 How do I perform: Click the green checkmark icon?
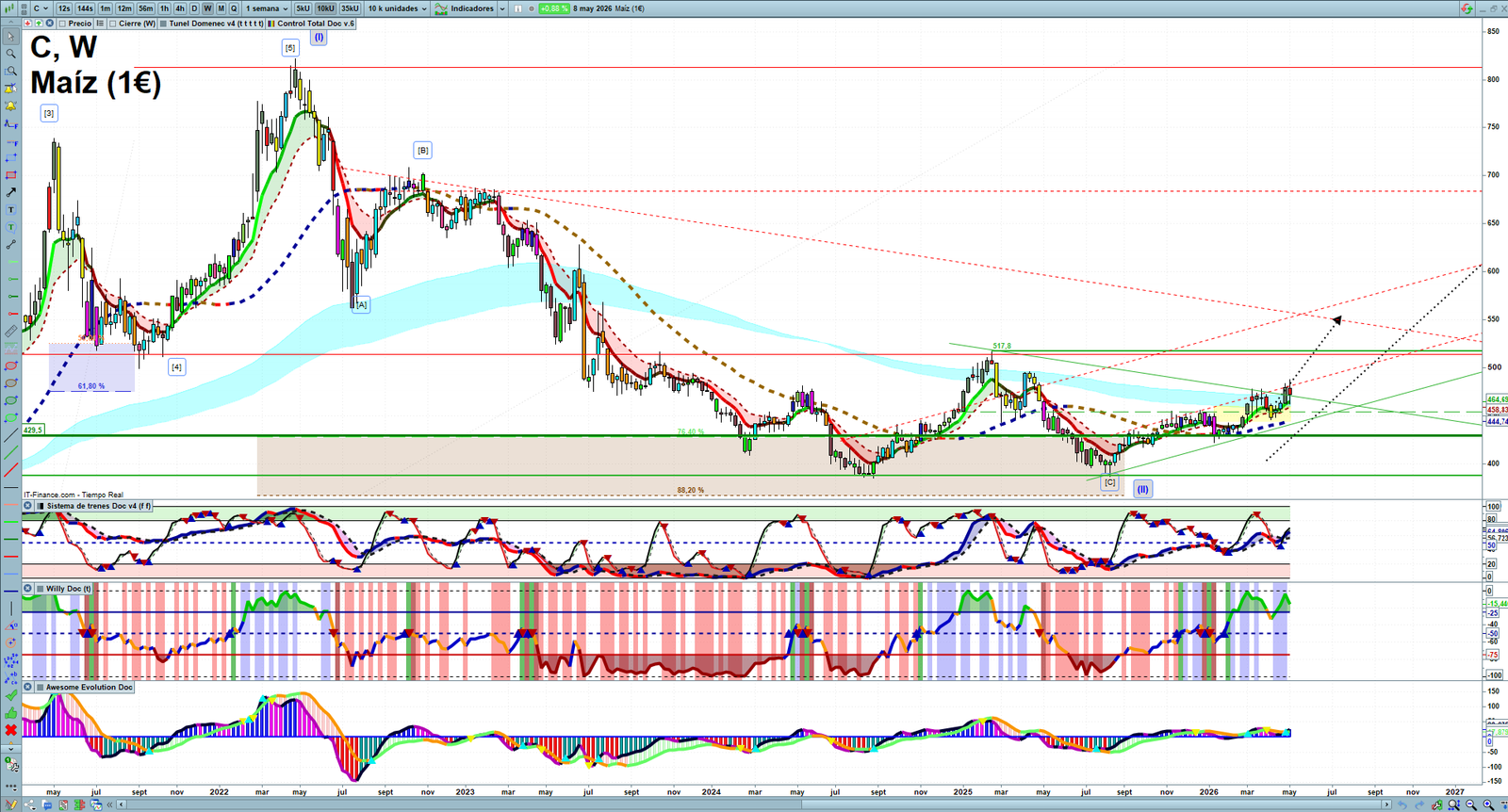[11, 695]
